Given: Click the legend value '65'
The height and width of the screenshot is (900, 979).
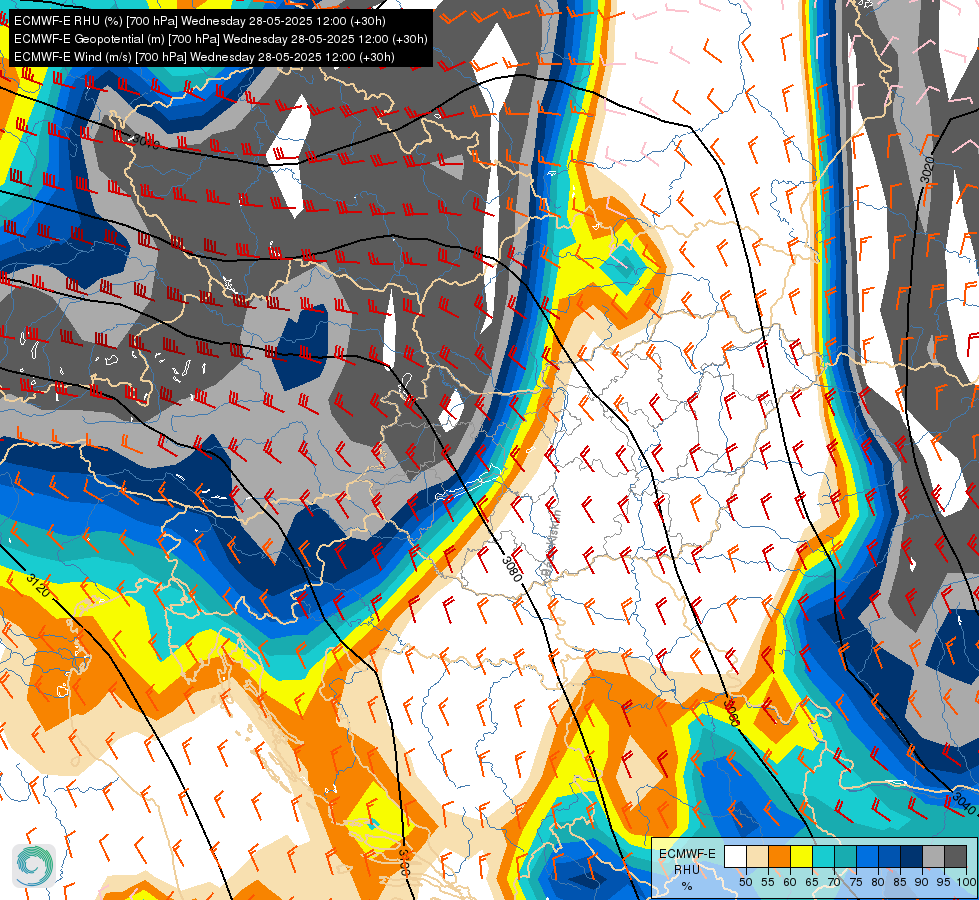Looking at the screenshot, I should 812,882.
